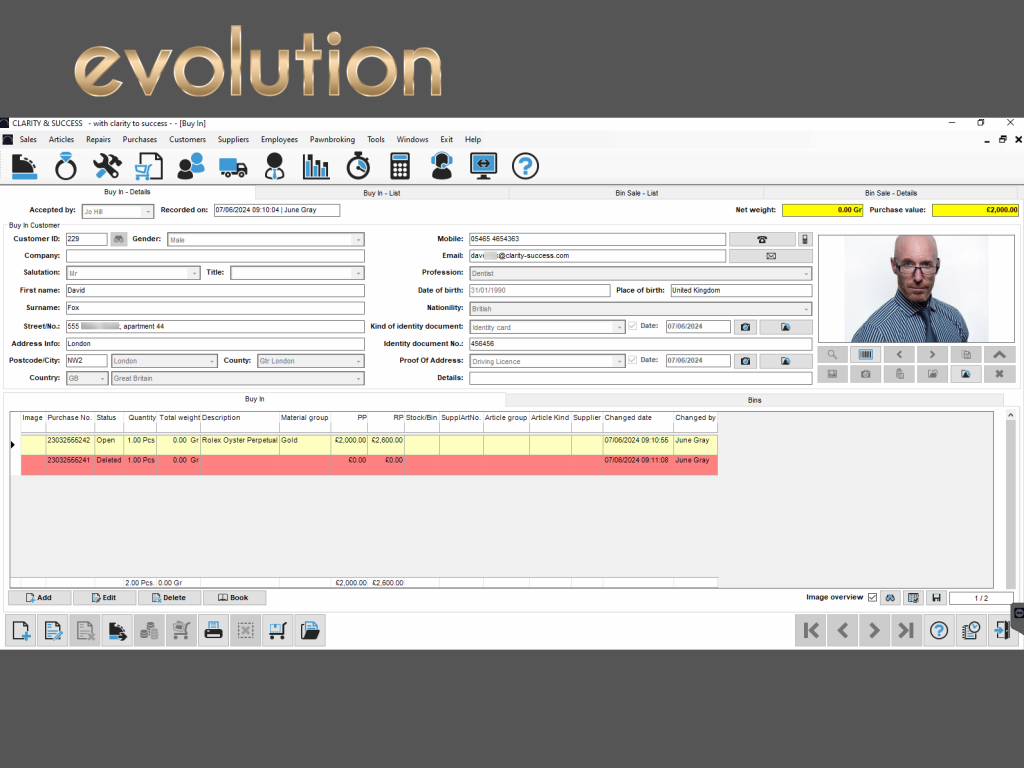Open the wrench and hammer Repairs icon

[106, 166]
